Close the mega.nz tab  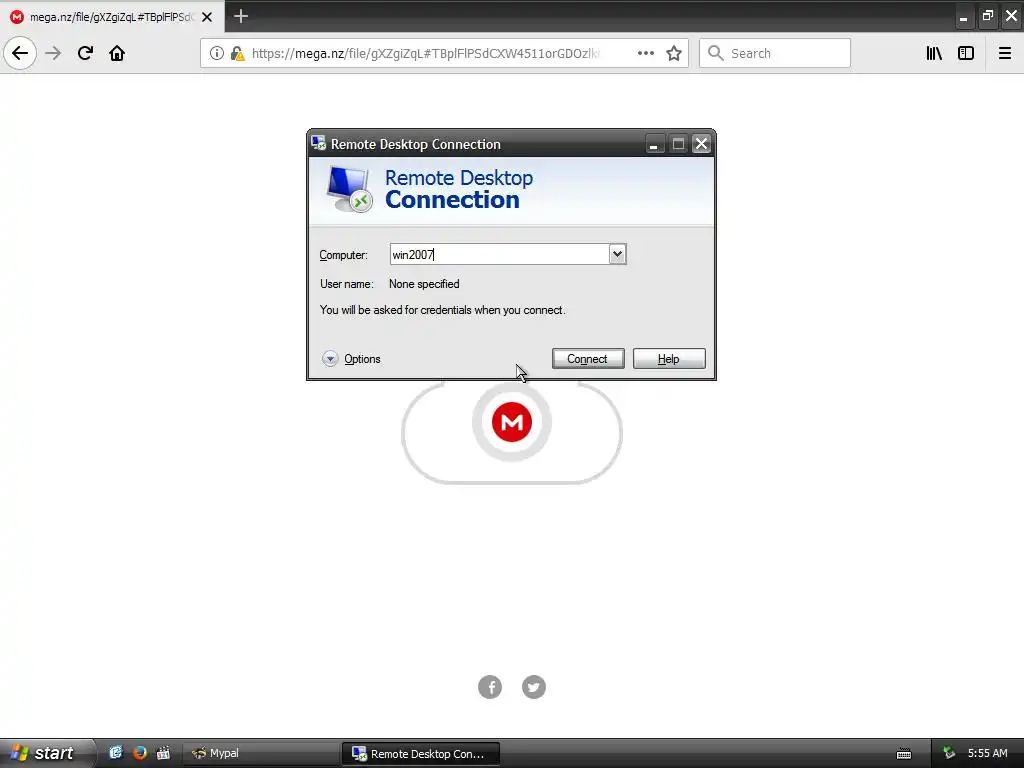coord(207,17)
